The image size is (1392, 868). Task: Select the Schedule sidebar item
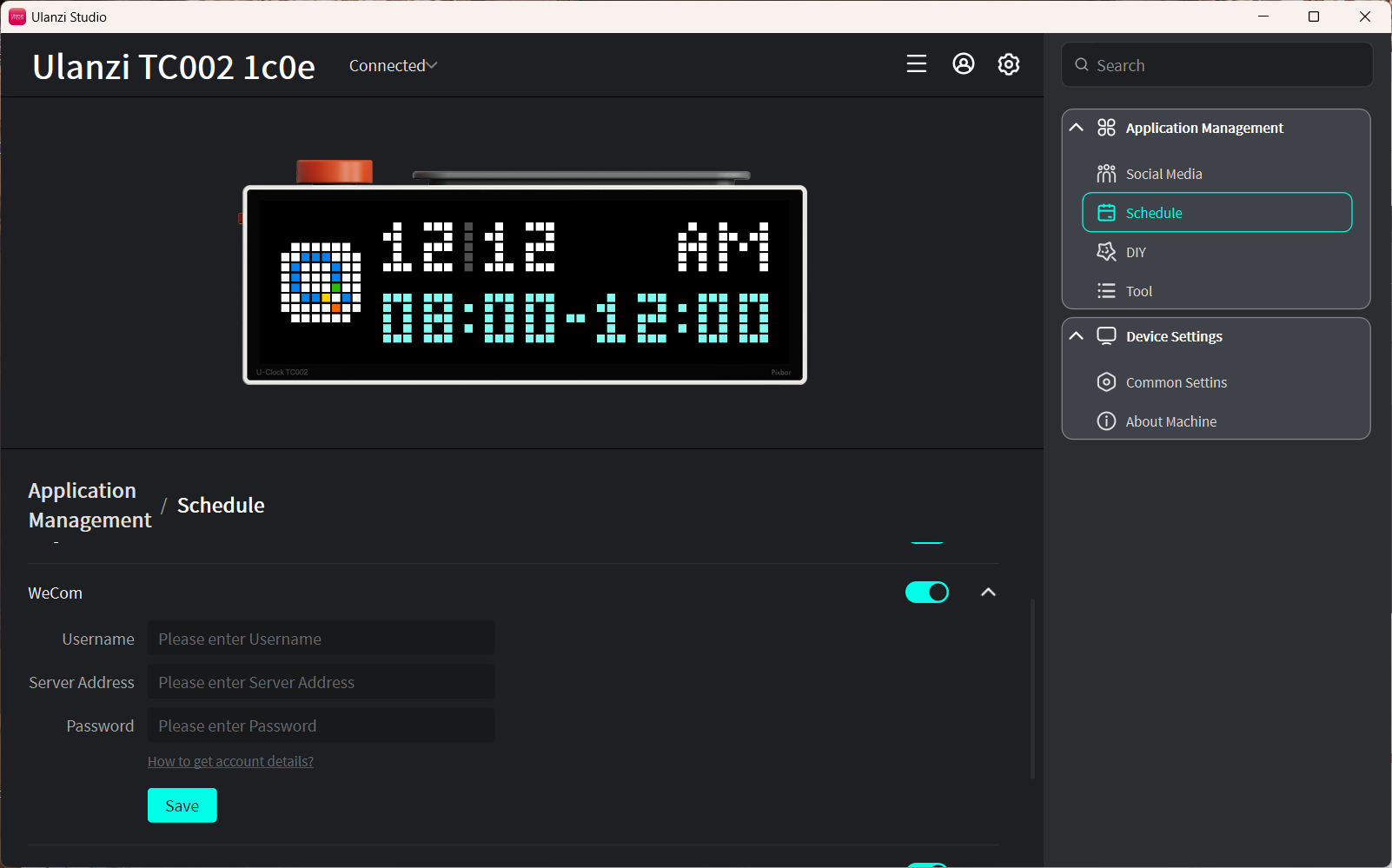(1216, 213)
